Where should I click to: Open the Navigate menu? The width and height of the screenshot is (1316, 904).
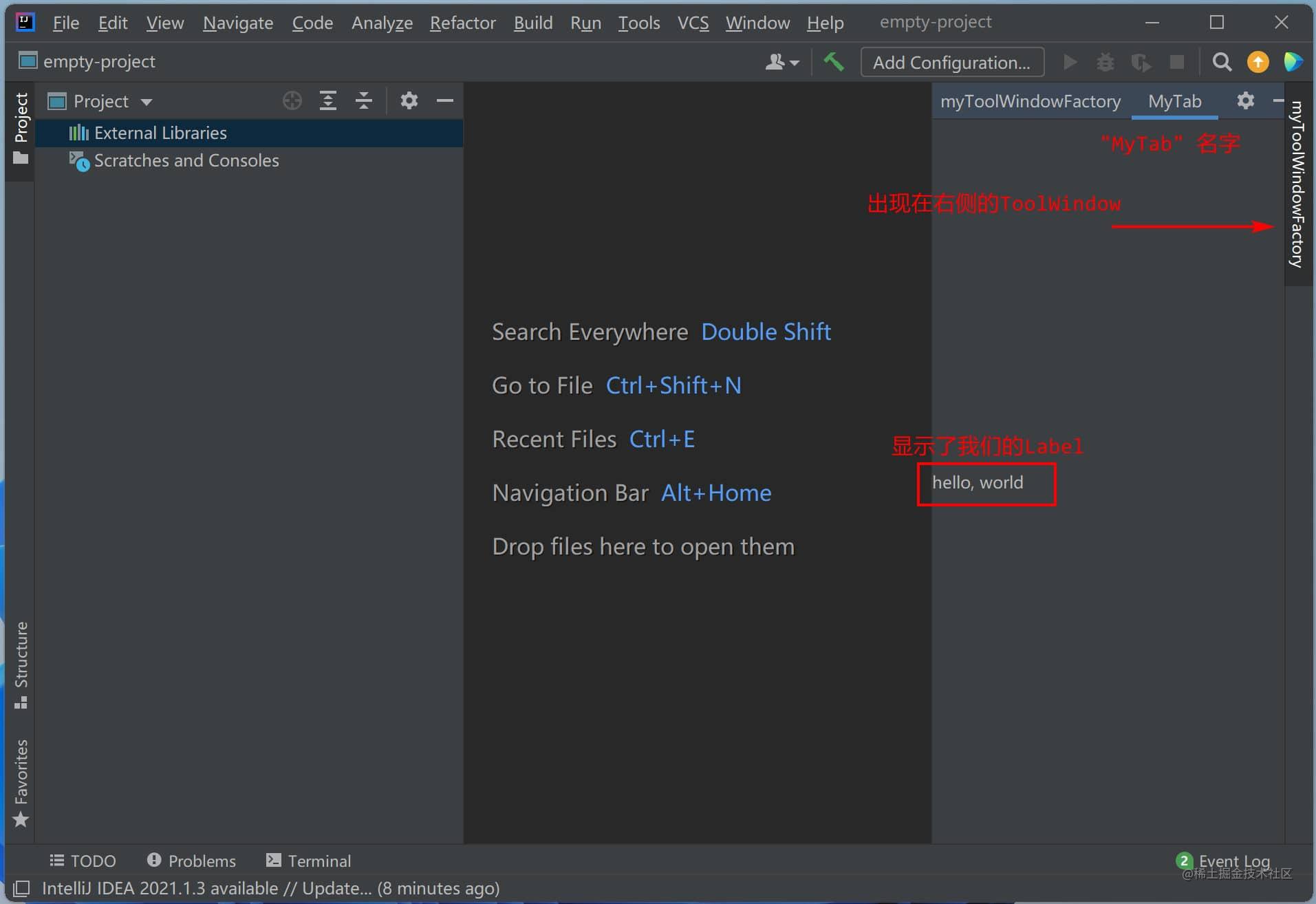pyautogui.click(x=238, y=23)
